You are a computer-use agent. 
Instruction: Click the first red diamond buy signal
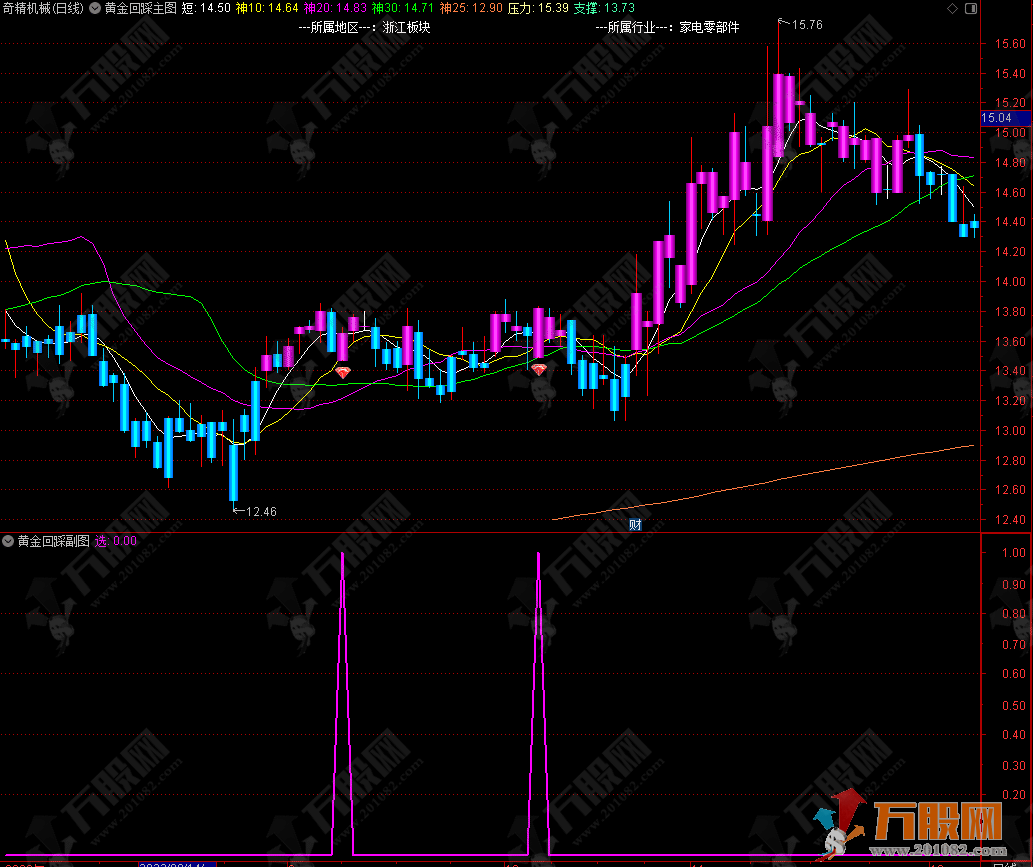tap(343, 372)
